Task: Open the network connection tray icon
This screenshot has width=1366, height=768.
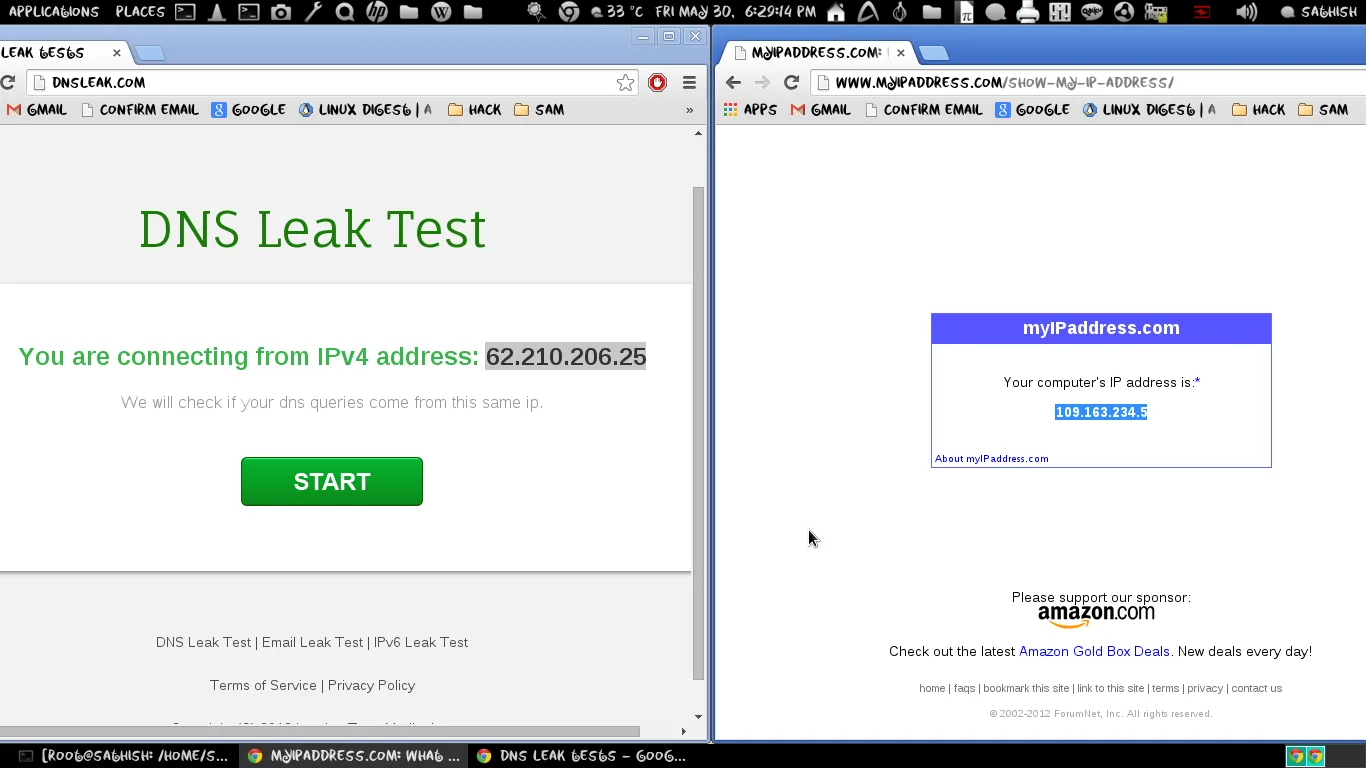Action: click(x=1156, y=12)
